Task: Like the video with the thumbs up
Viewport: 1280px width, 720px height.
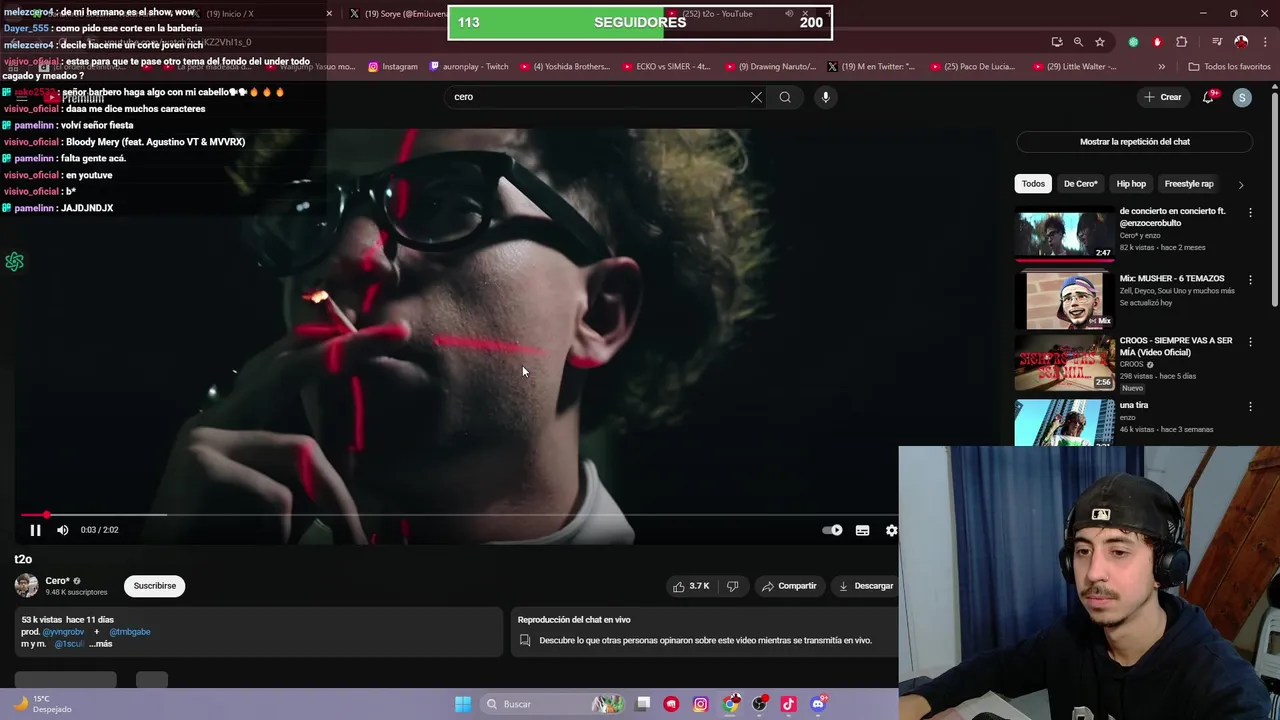Action: [691, 586]
